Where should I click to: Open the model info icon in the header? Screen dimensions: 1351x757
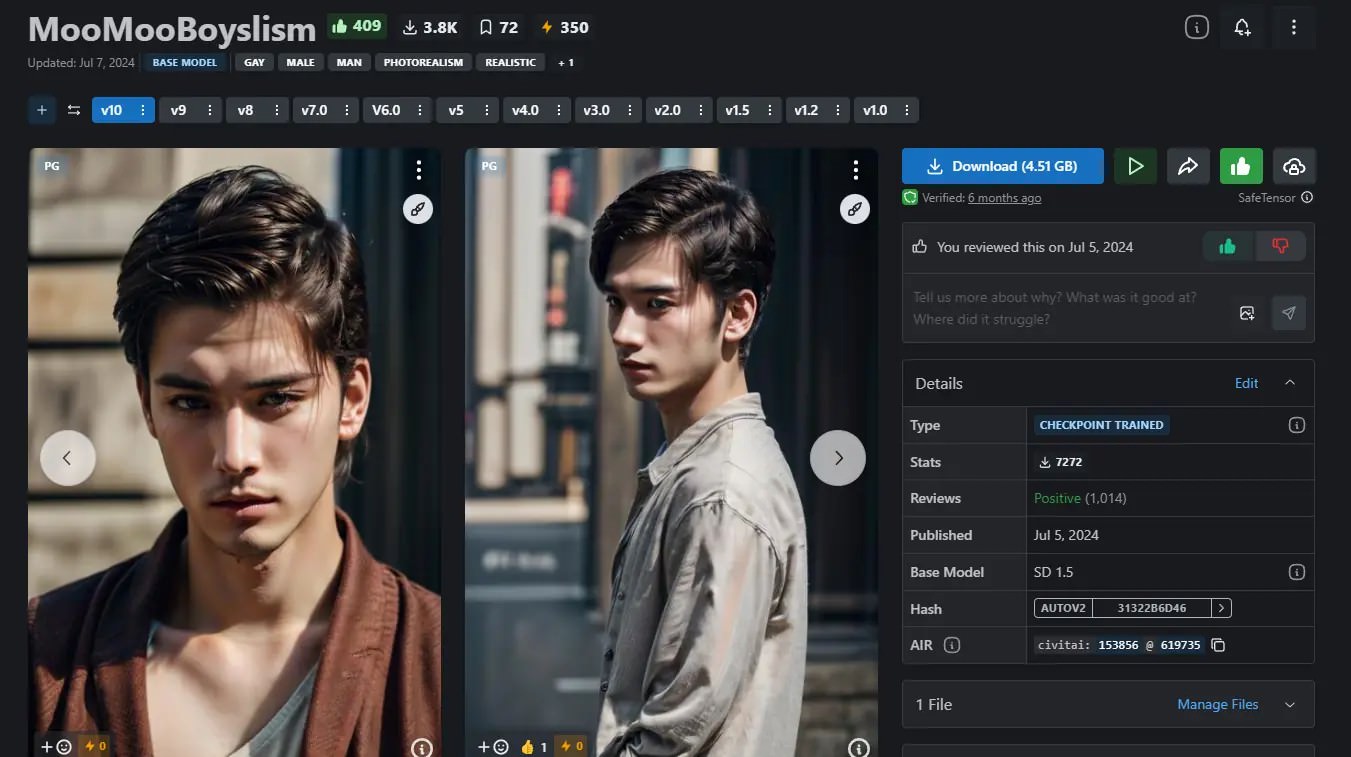(x=1196, y=28)
